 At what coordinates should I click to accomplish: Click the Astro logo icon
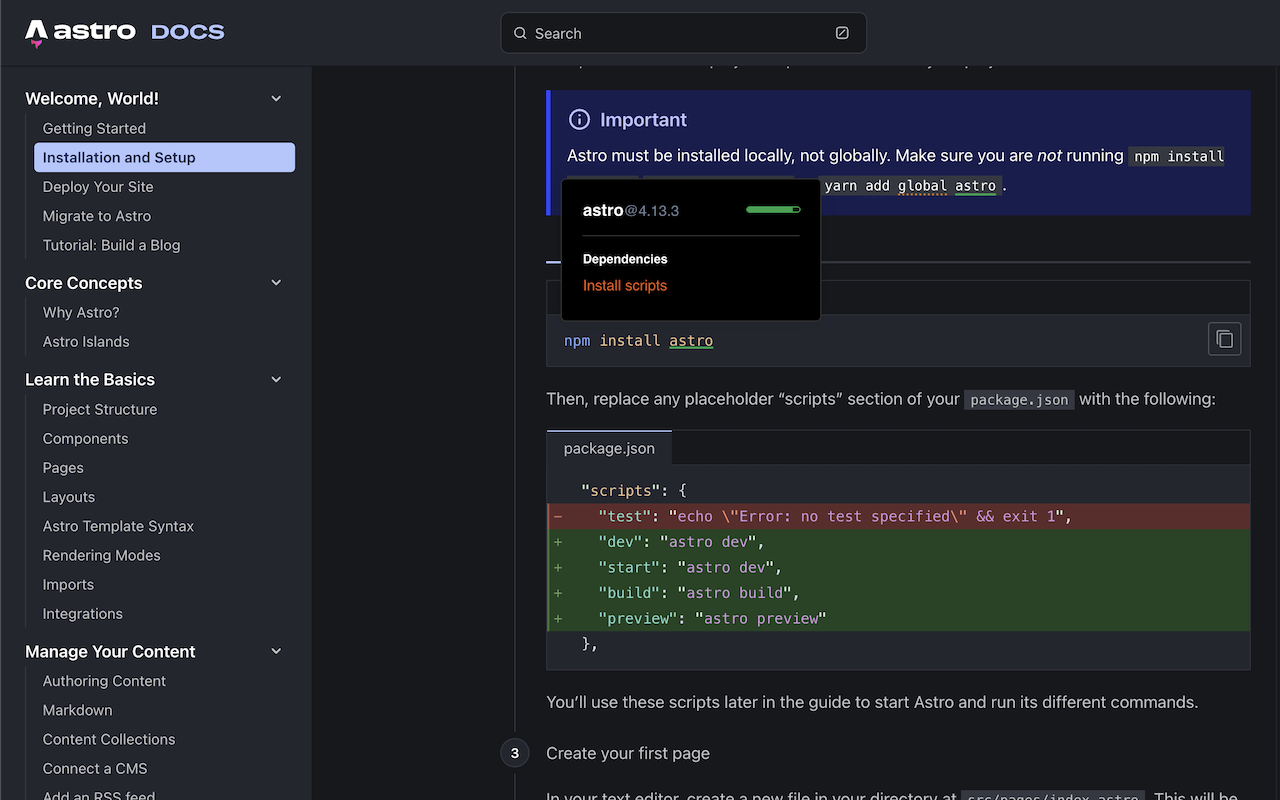click(x=36, y=33)
